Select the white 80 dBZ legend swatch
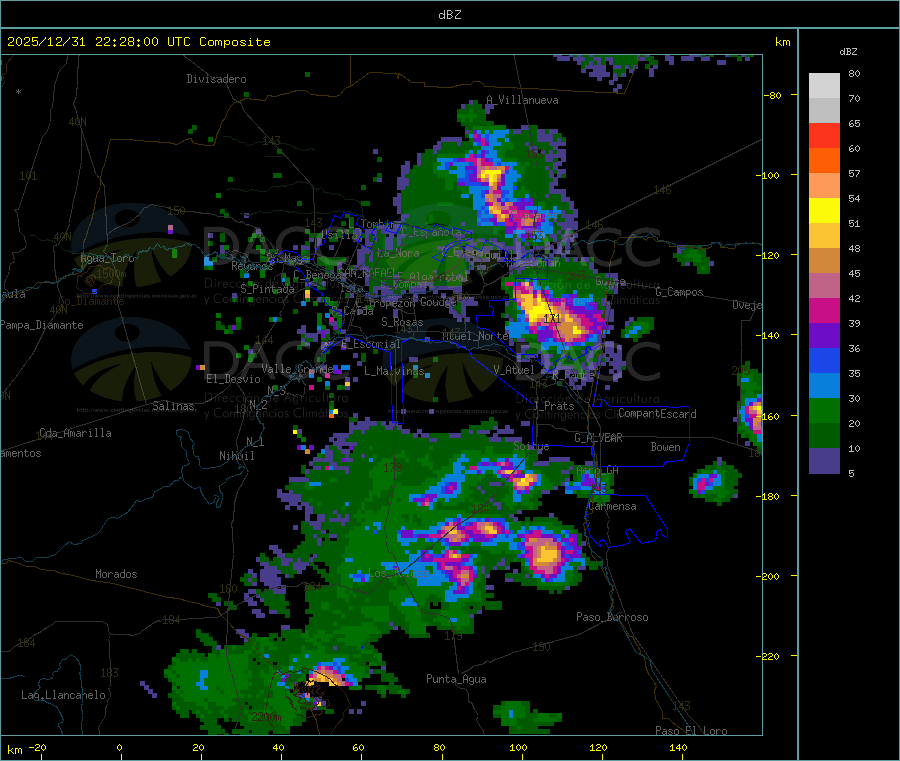The width and height of the screenshot is (900, 761). pos(824,86)
